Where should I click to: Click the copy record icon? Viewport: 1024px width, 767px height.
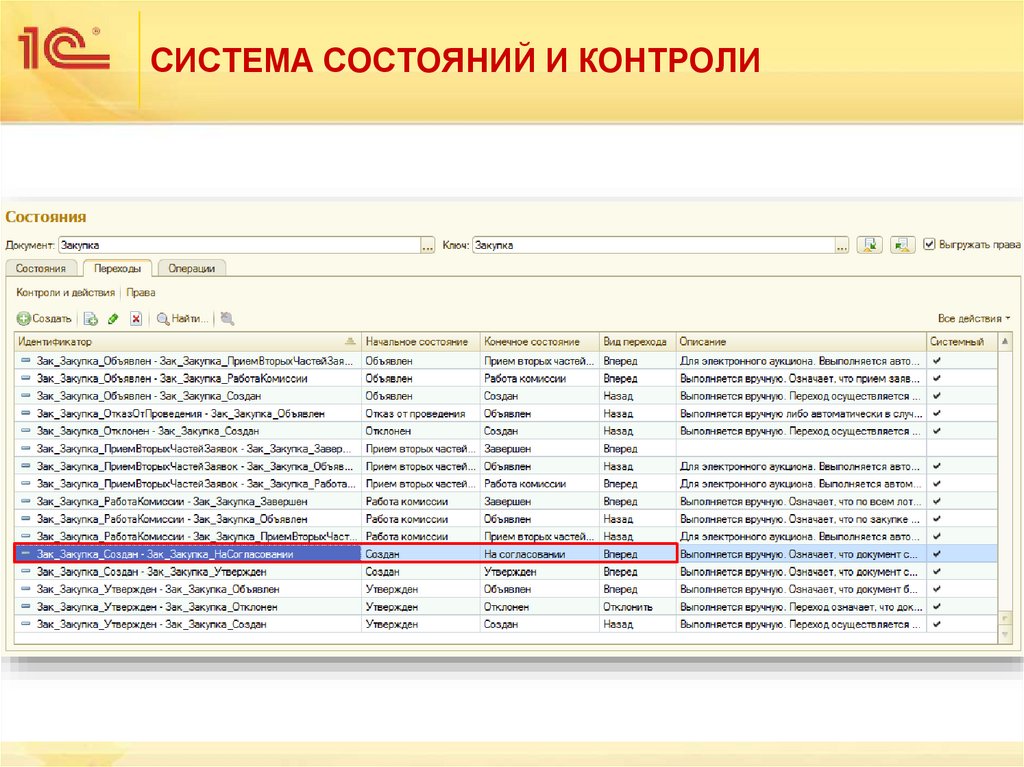(90, 318)
